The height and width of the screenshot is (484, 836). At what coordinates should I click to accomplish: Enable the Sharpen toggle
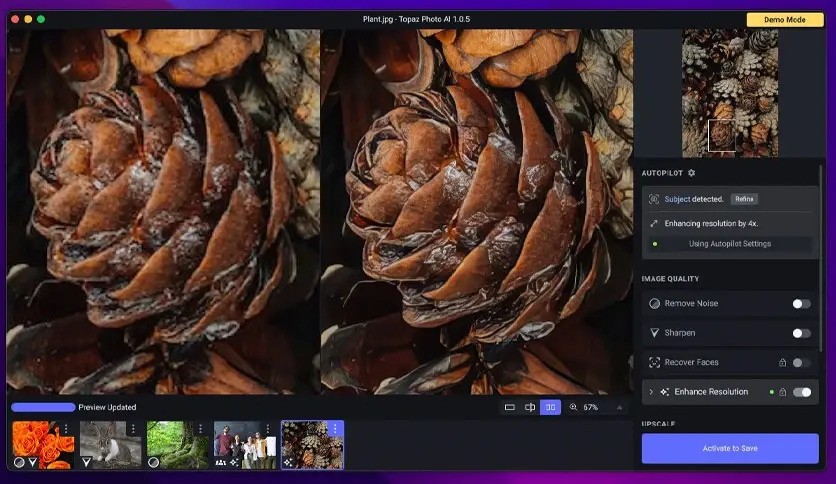click(x=801, y=333)
